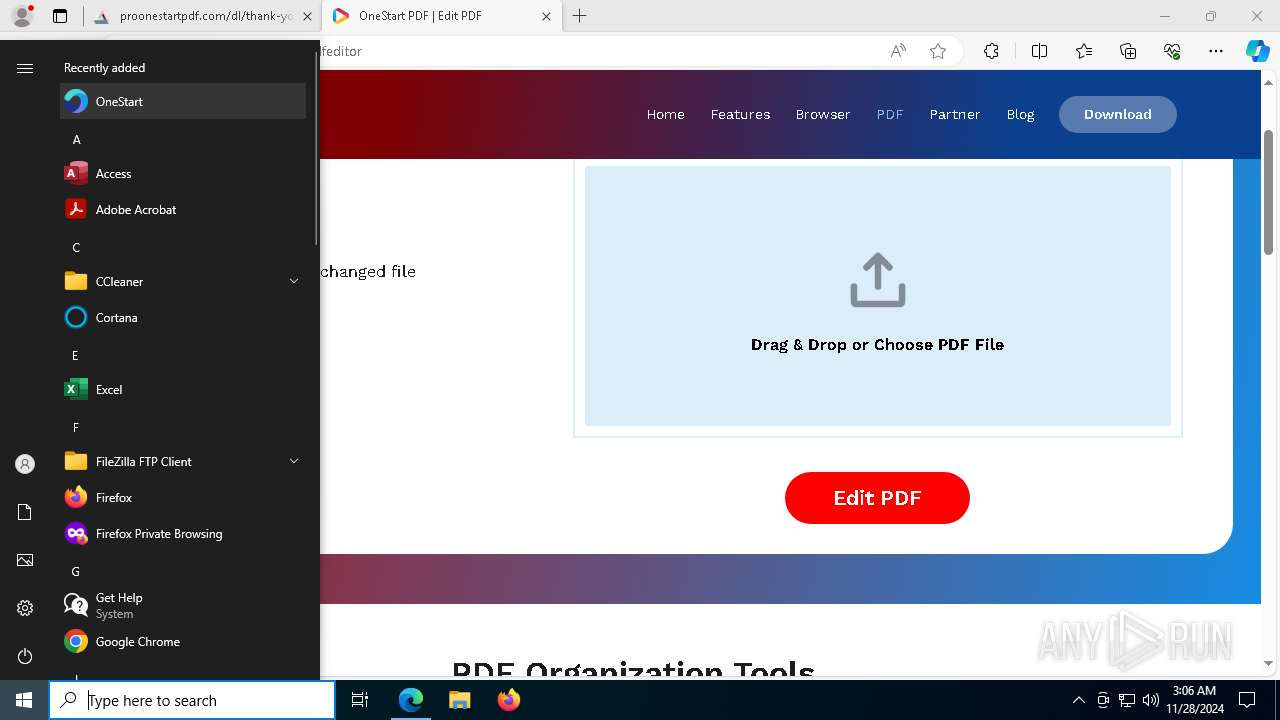This screenshot has height=720, width=1280.
Task: Expand the CCleaner folder
Action: tap(183, 281)
